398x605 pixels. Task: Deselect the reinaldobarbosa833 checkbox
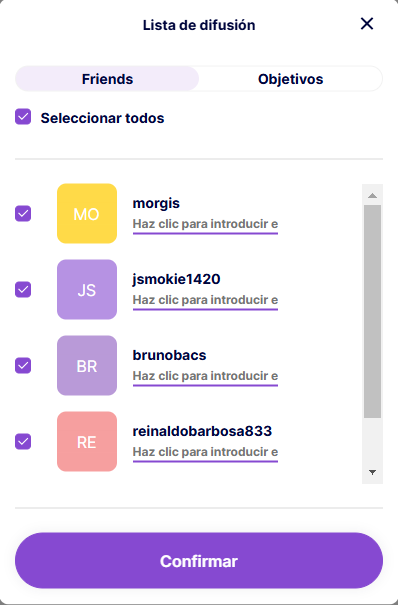tap(23, 441)
